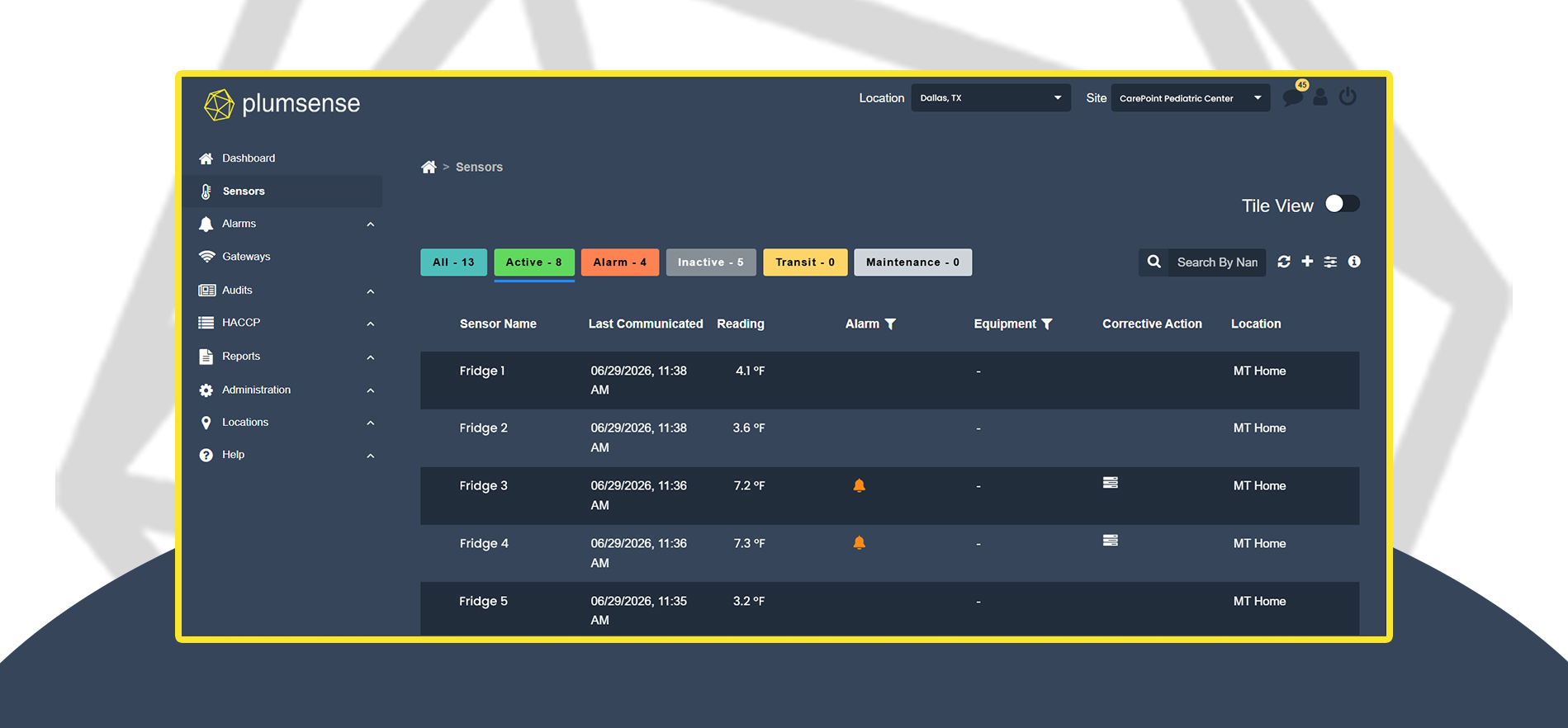
Task: Click the Search By Name field
Action: [1217, 262]
